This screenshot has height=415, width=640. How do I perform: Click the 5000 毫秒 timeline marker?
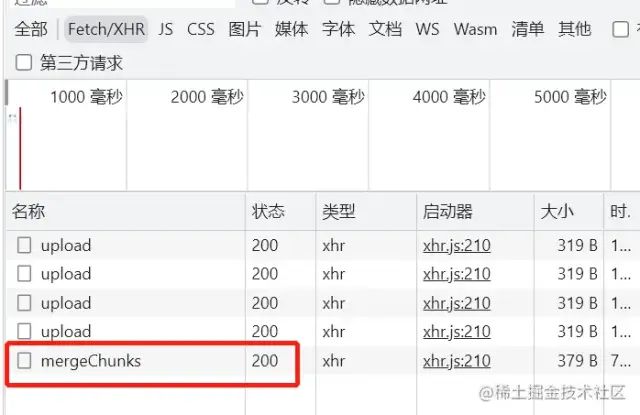pos(570,97)
